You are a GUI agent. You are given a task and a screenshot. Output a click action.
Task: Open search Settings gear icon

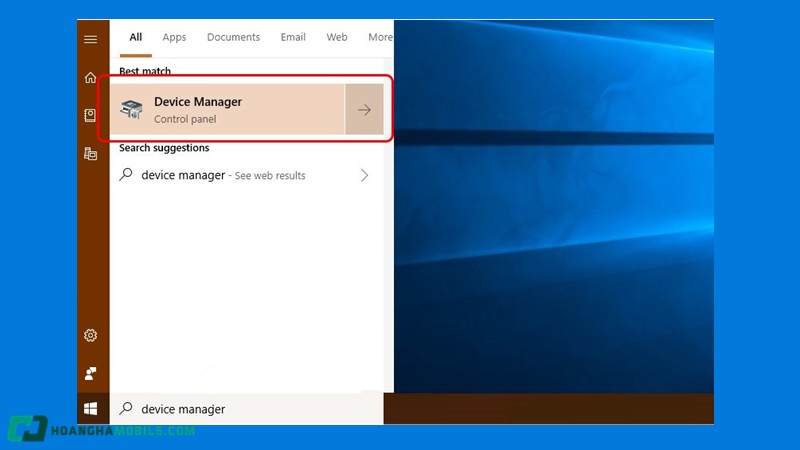[91, 336]
